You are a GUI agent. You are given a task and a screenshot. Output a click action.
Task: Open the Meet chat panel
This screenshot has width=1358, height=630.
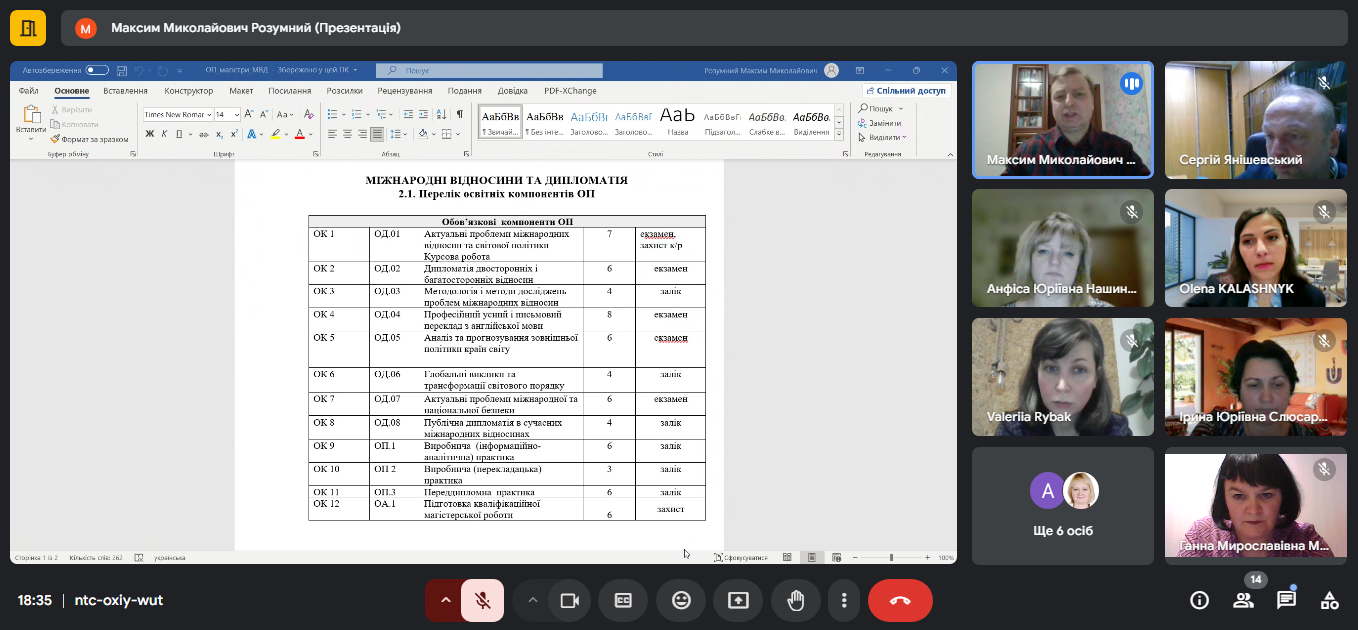click(1286, 600)
